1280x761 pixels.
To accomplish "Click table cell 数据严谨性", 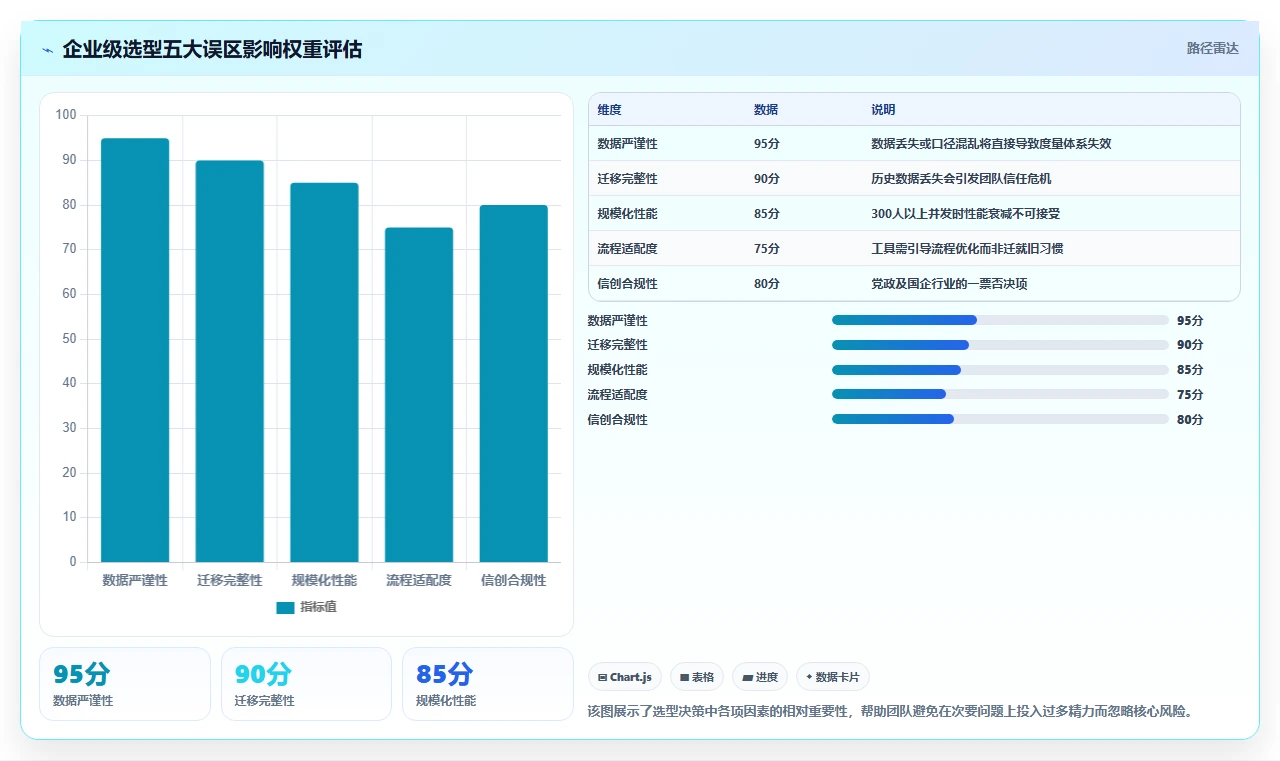I will (x=628, y=144).
